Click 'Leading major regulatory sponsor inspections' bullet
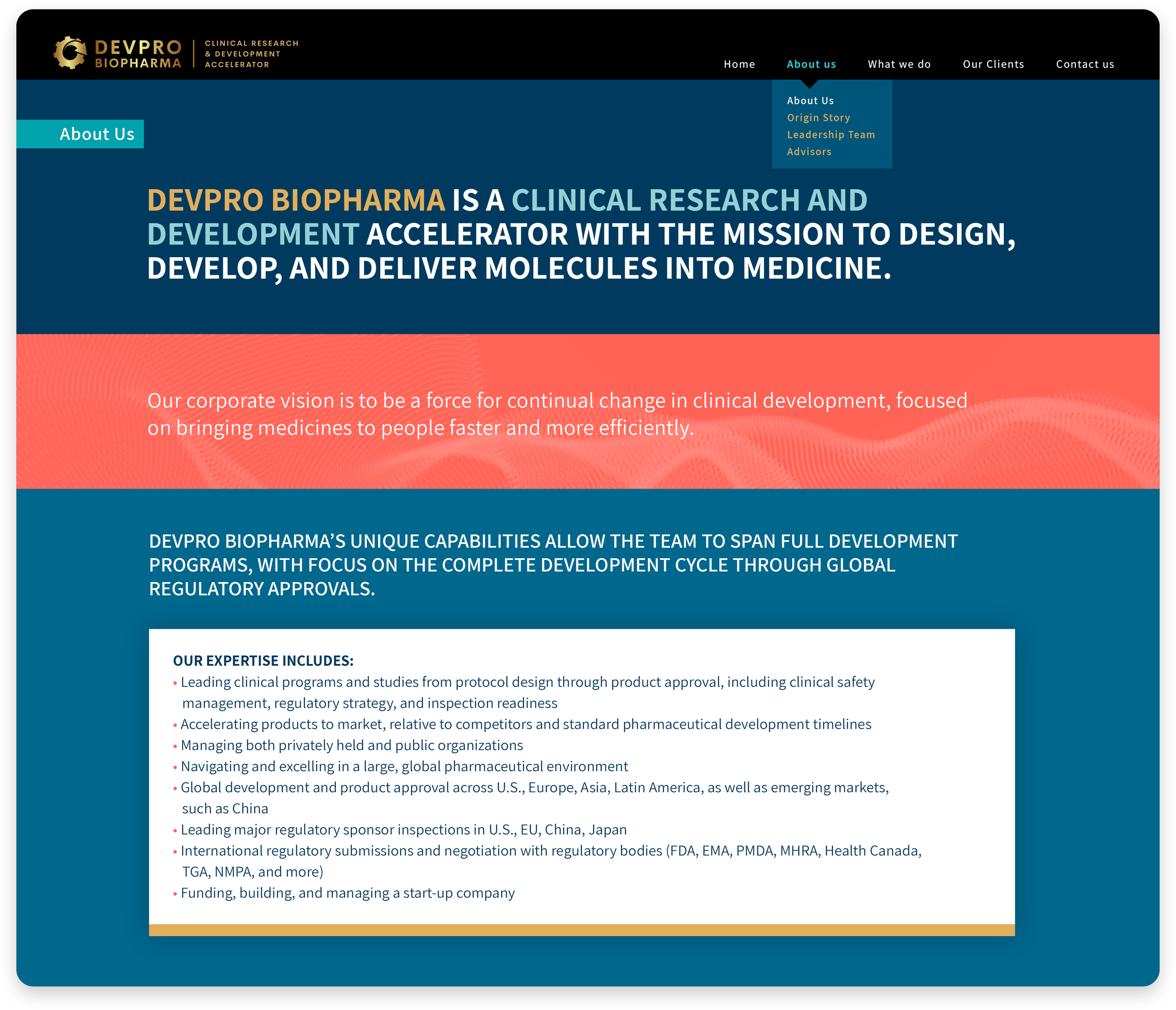 (399, 829)
